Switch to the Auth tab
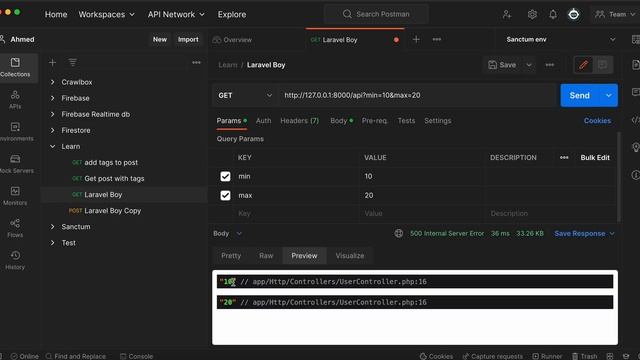Viewport: 640px width, 360px height. click(x=263, y=121)
